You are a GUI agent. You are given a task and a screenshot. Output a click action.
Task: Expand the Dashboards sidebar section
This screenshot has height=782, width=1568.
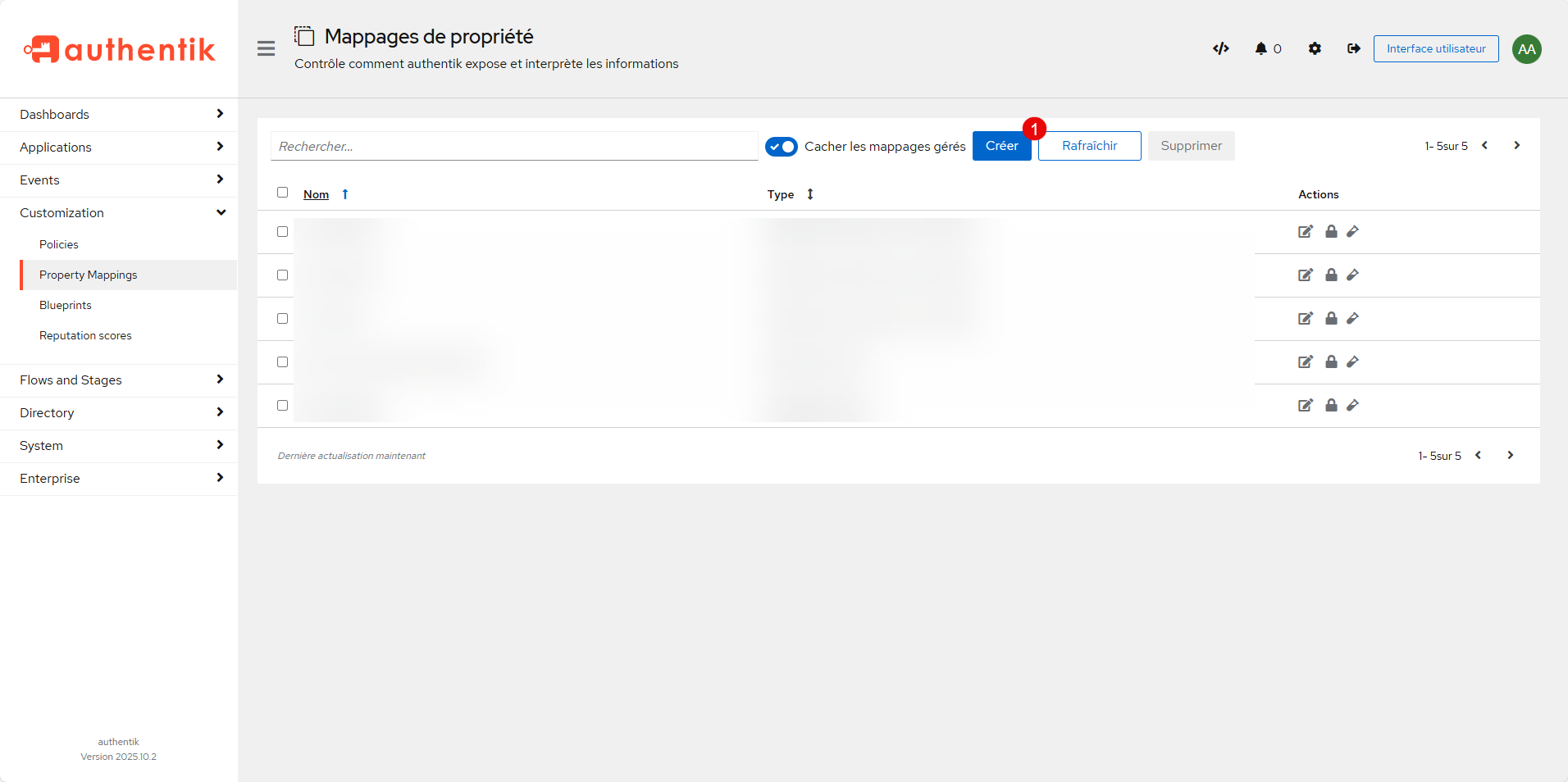point(119,115)
